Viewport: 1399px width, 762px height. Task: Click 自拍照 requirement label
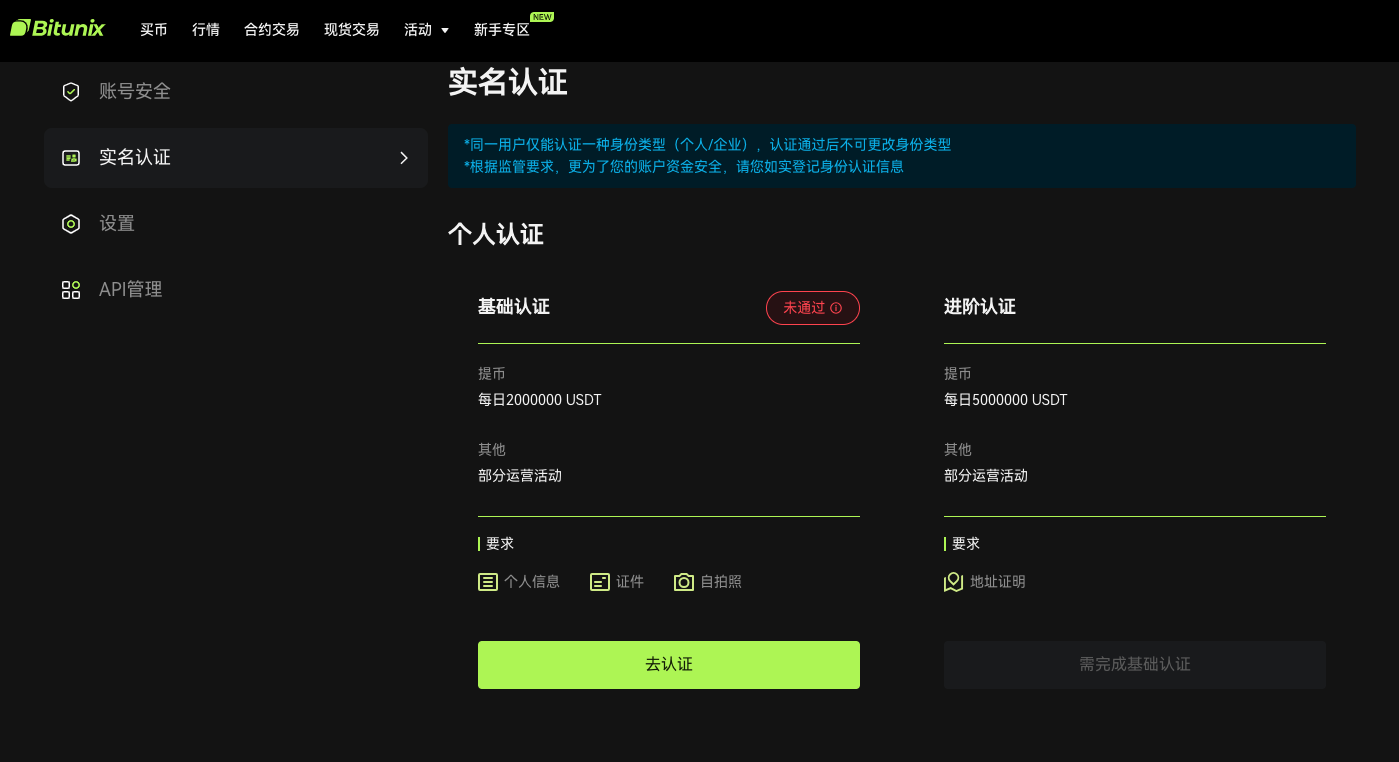(721, 582)
